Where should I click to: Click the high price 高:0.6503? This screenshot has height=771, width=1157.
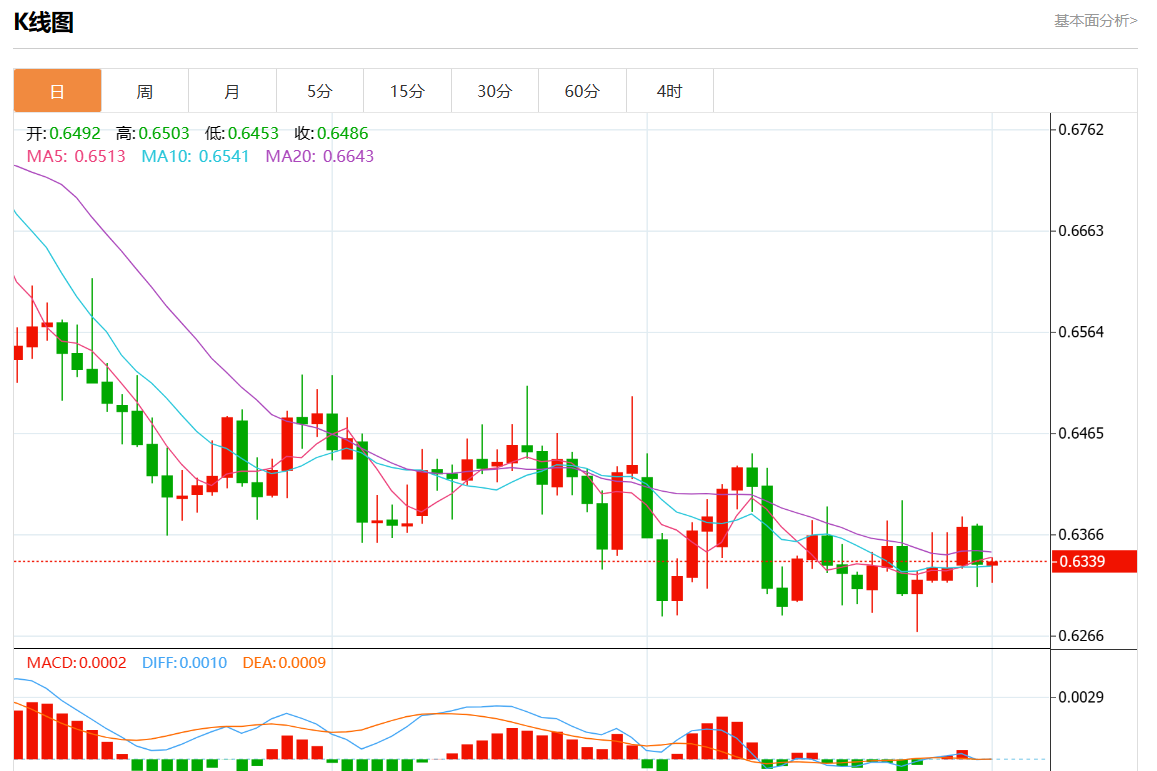click(x=153, y=134)
